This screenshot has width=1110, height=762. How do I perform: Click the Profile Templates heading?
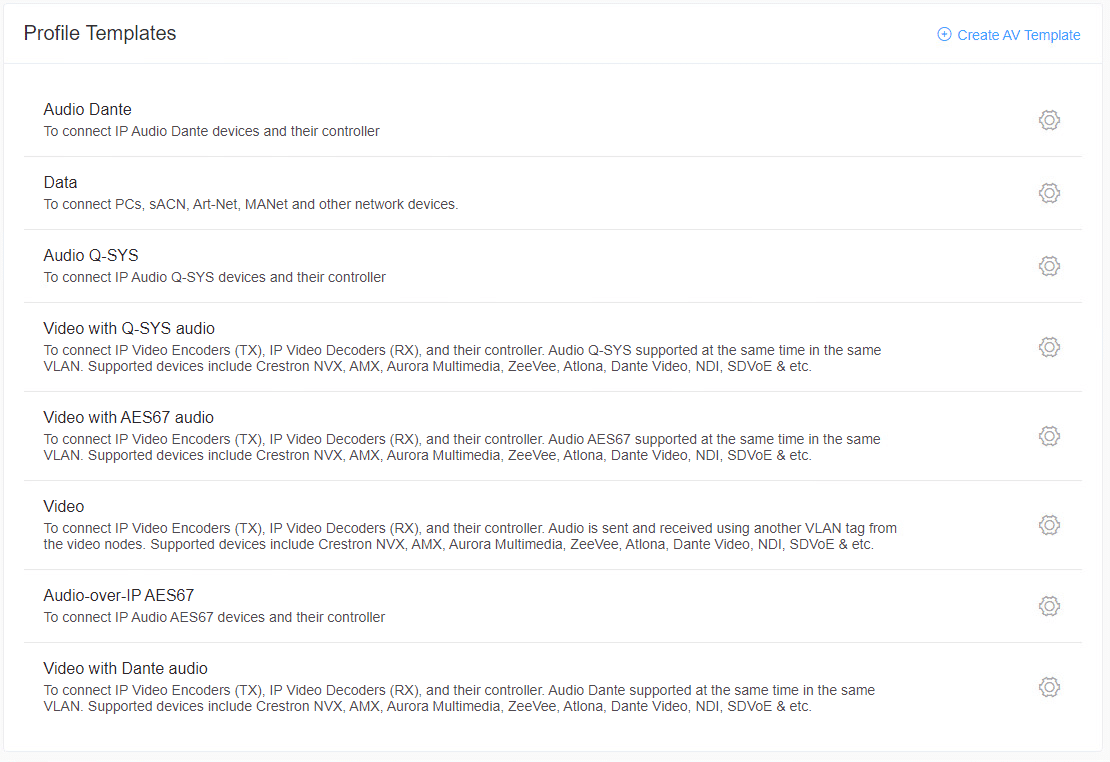[100, 33]
